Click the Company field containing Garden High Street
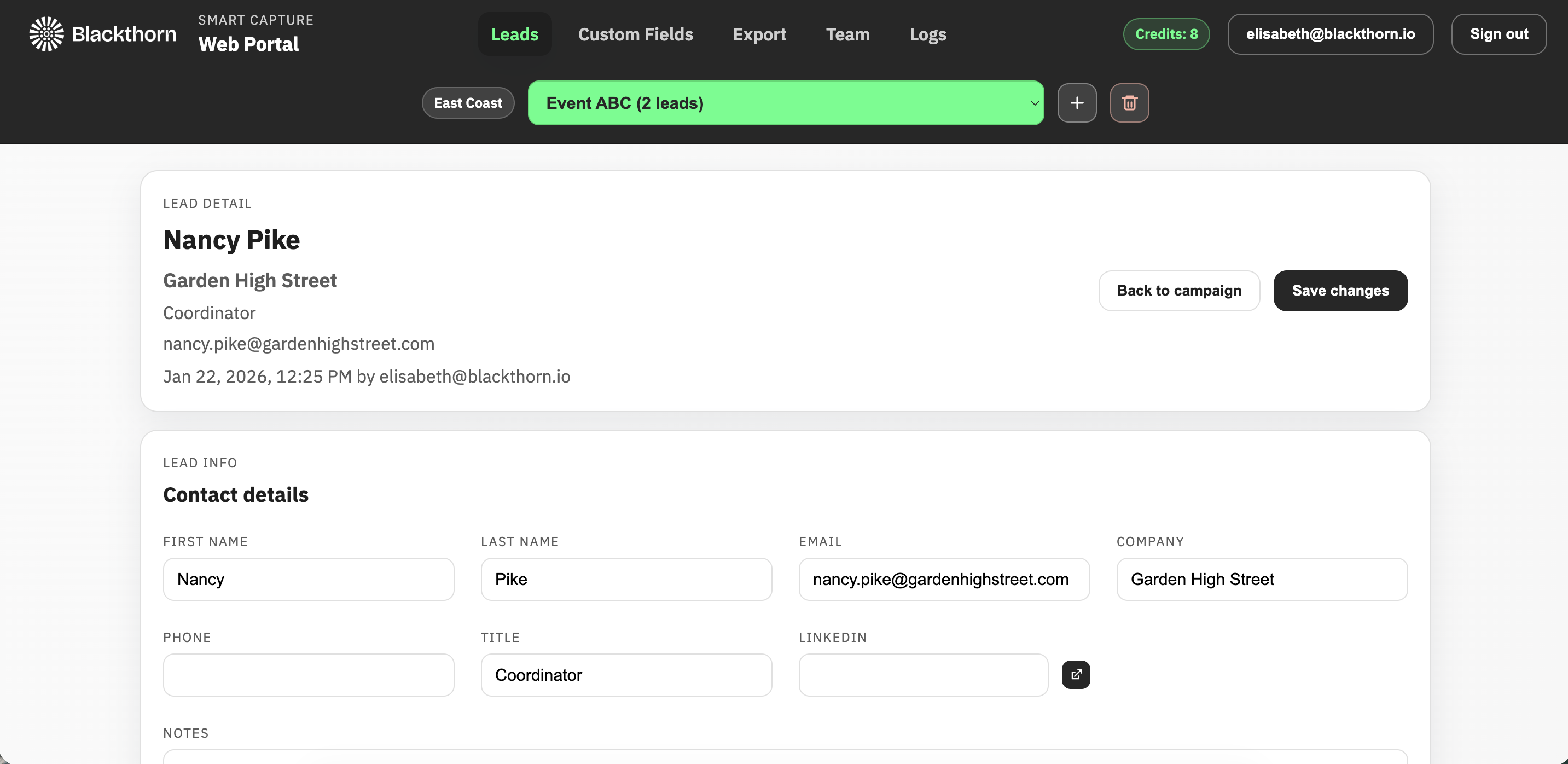 coord(1261,579)
